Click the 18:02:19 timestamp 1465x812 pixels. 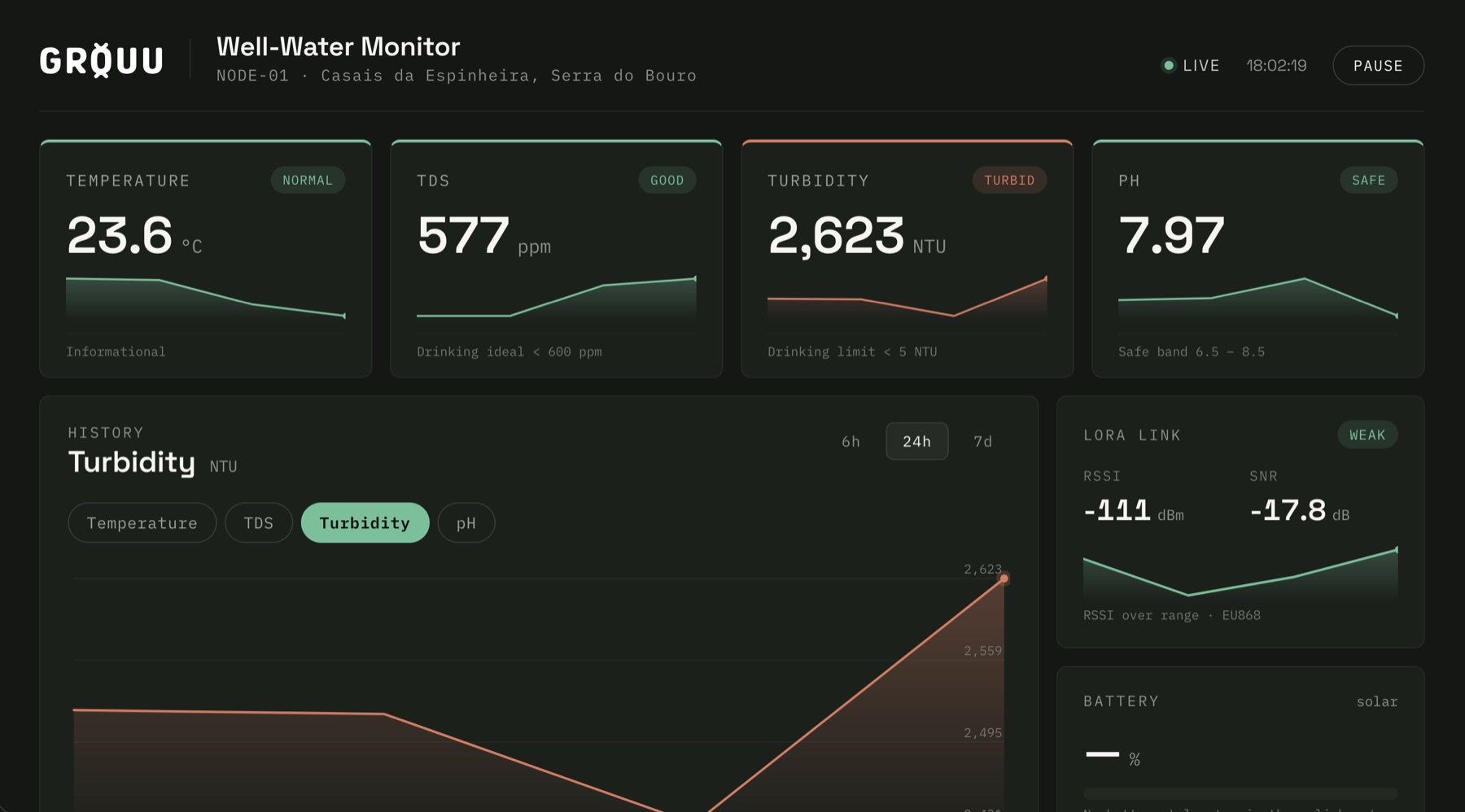1276,65
